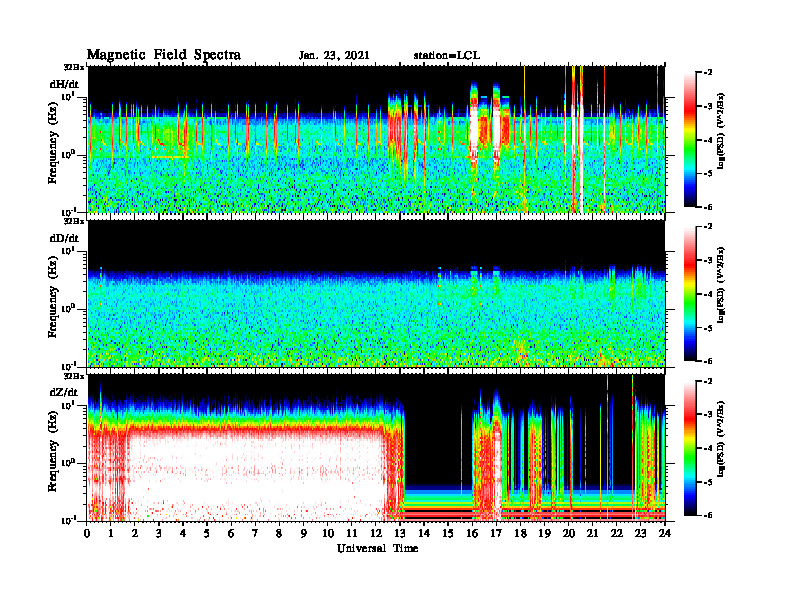This screenshot has width=792, height=612.
Task: Select the "Universal Time" axis title
Action: click(377, 548)
